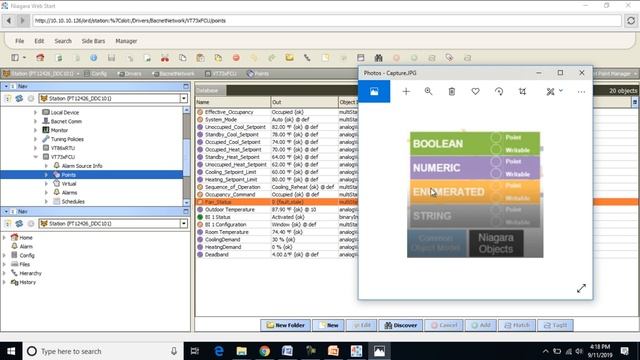Click the BacnetNetwork breadcrumb tab
The height and width of the screenshot is (360, 640).
point(174,73)
